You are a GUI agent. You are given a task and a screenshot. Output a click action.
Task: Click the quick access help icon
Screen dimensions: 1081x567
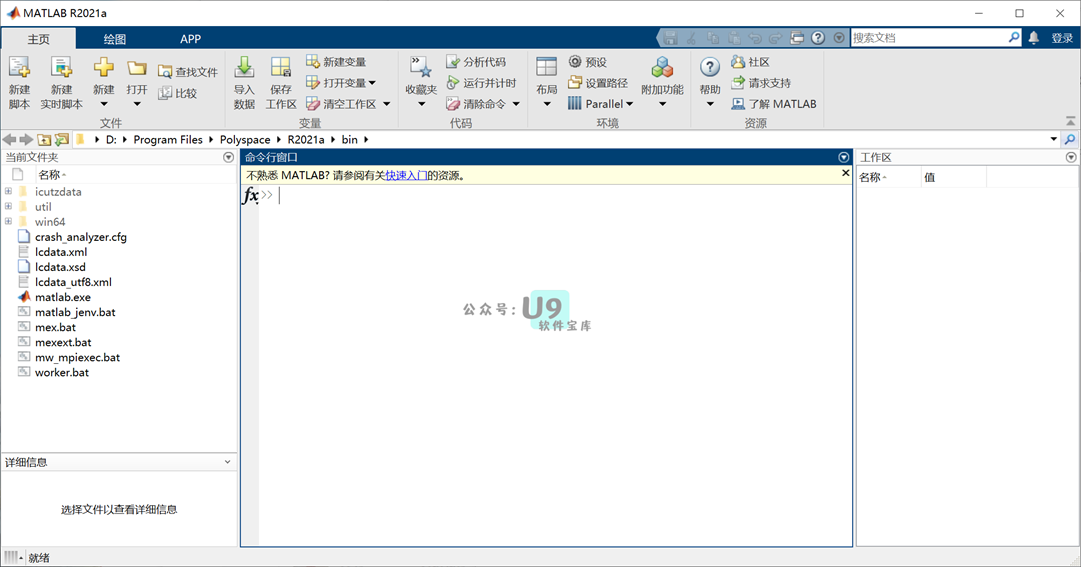[818, 38]
